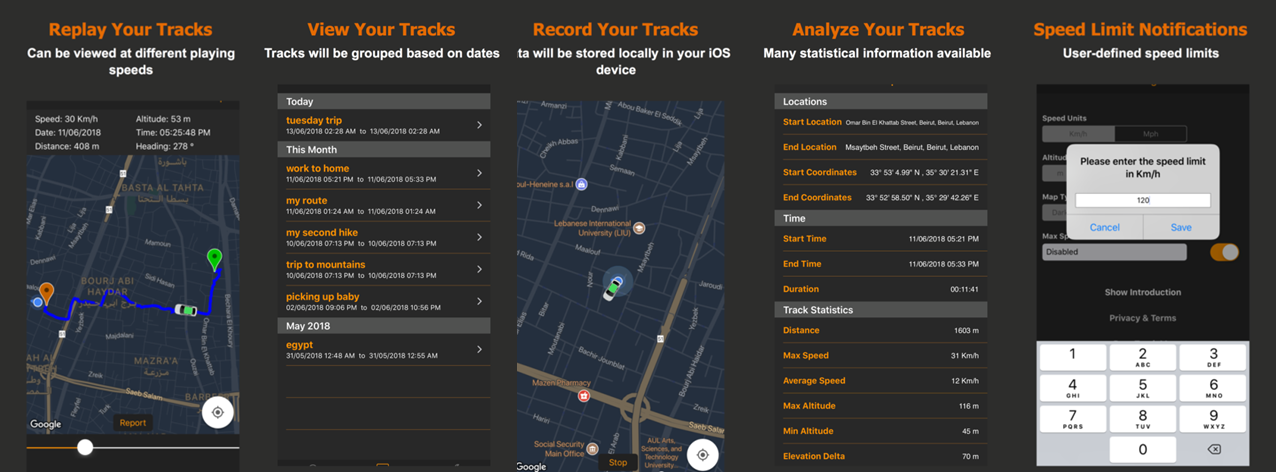Open the trip to mountains chevron
The image size is (1276, 472).
(x=479, y=269)
